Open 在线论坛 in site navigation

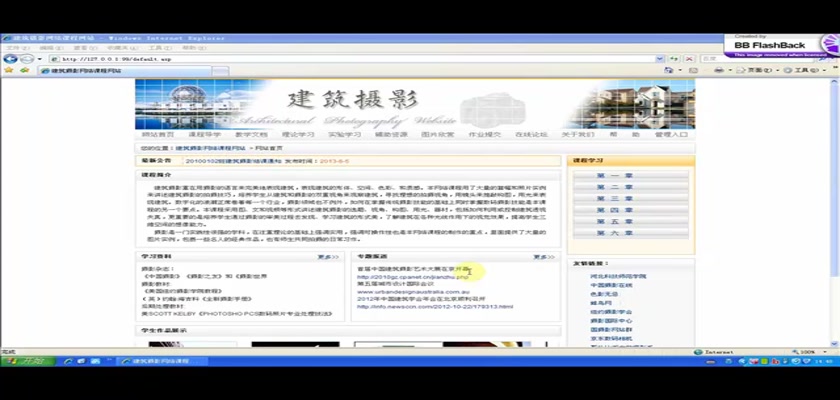[531, 134]
